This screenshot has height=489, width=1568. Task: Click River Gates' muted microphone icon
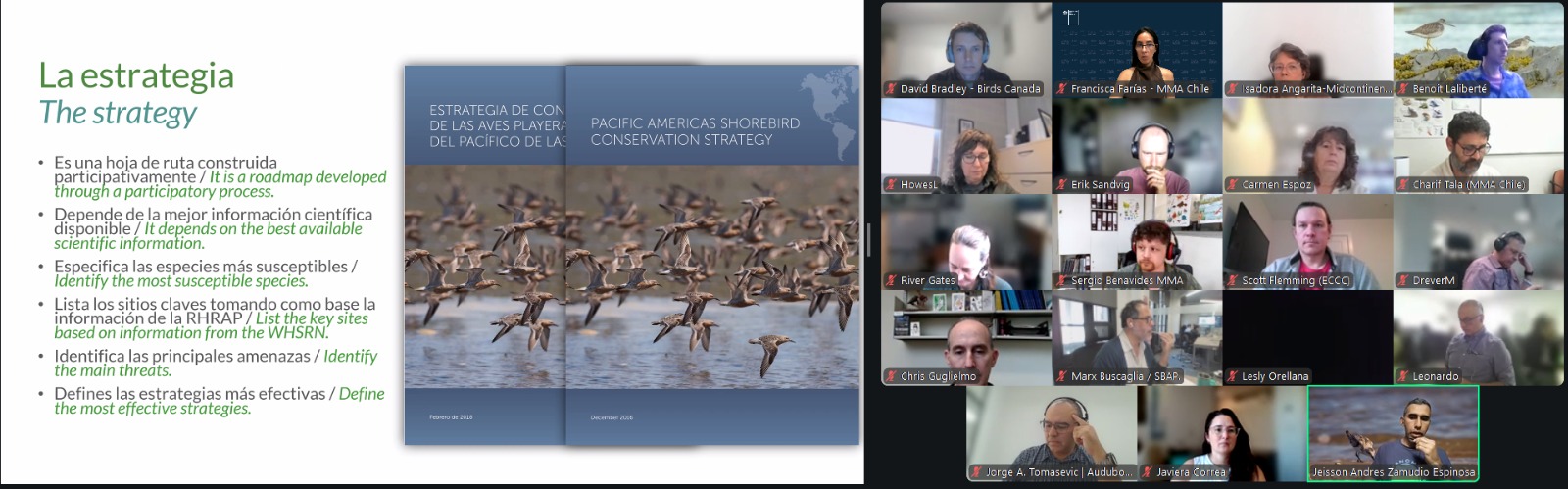[x=892, y=281]
